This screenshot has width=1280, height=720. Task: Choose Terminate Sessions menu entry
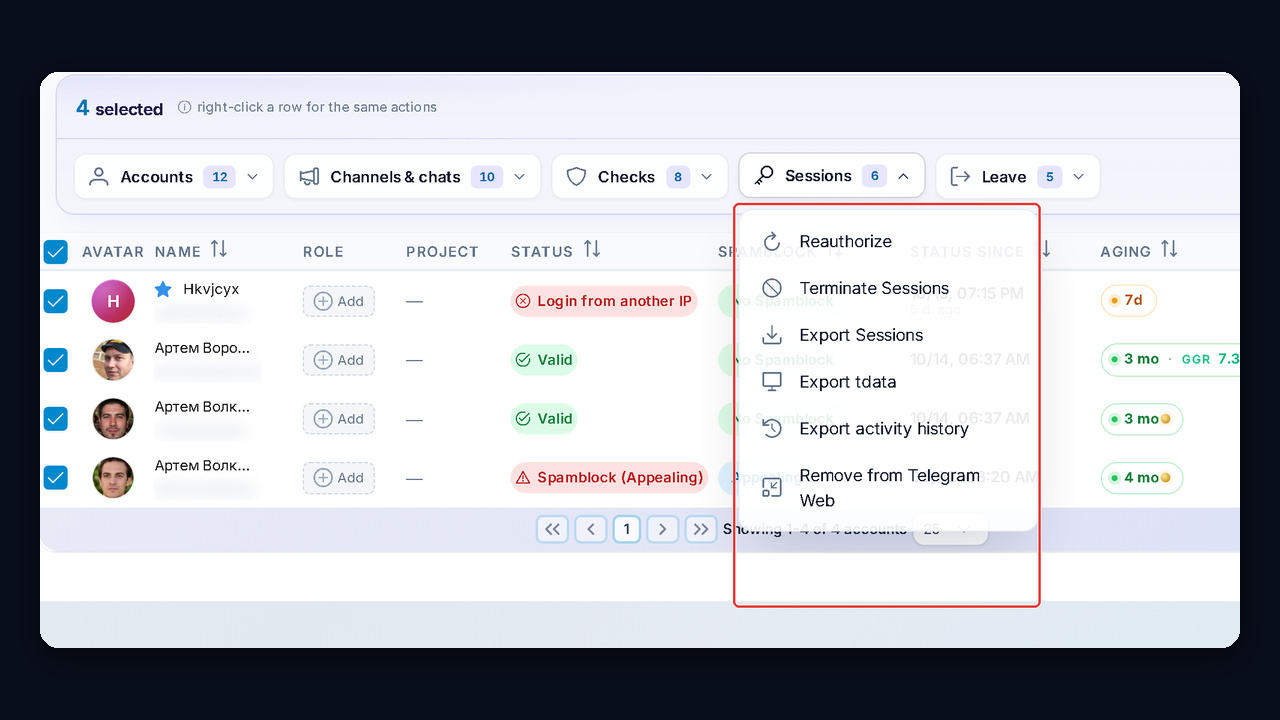888,288
